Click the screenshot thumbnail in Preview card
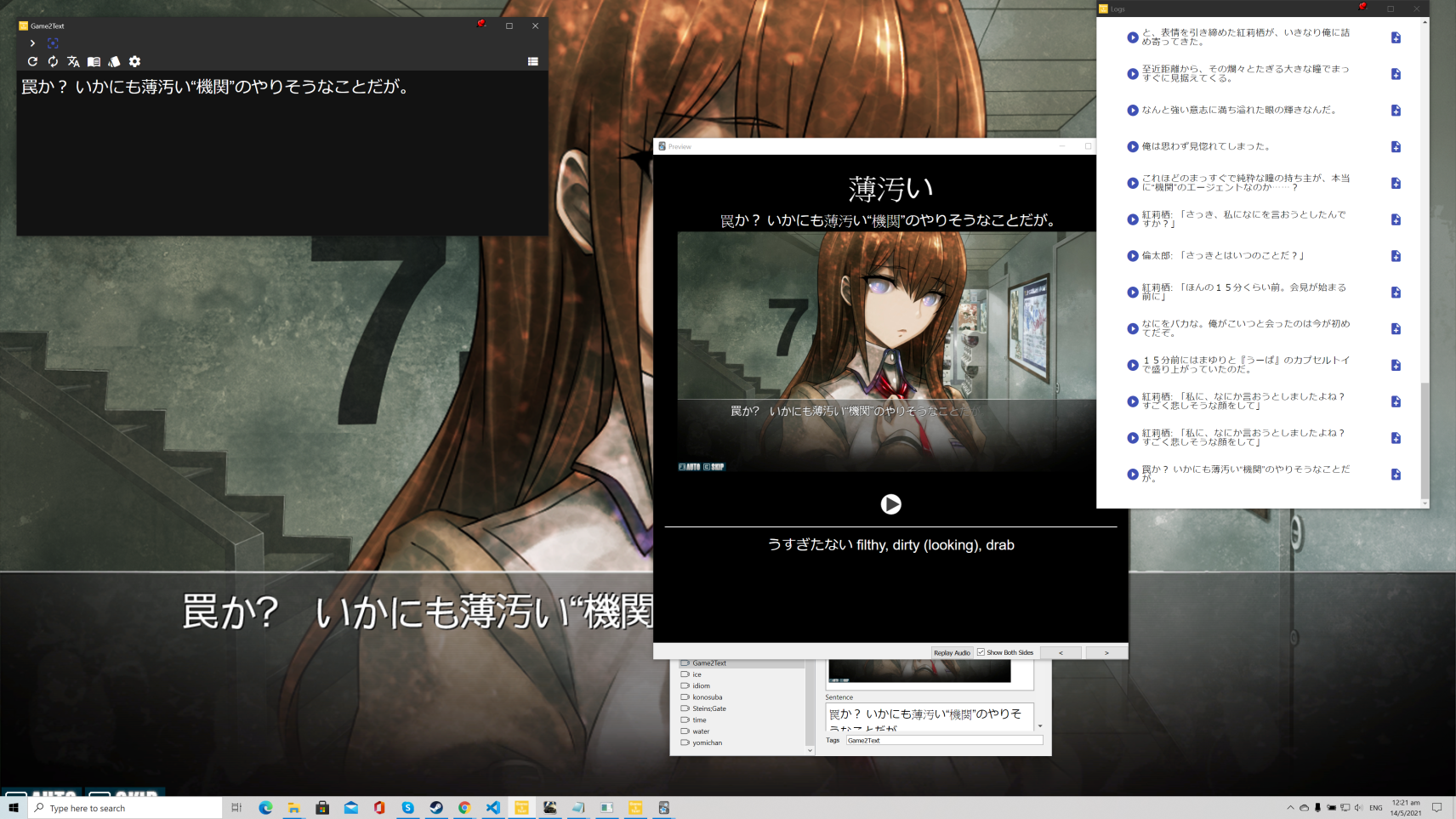 [x=886, y=352]
